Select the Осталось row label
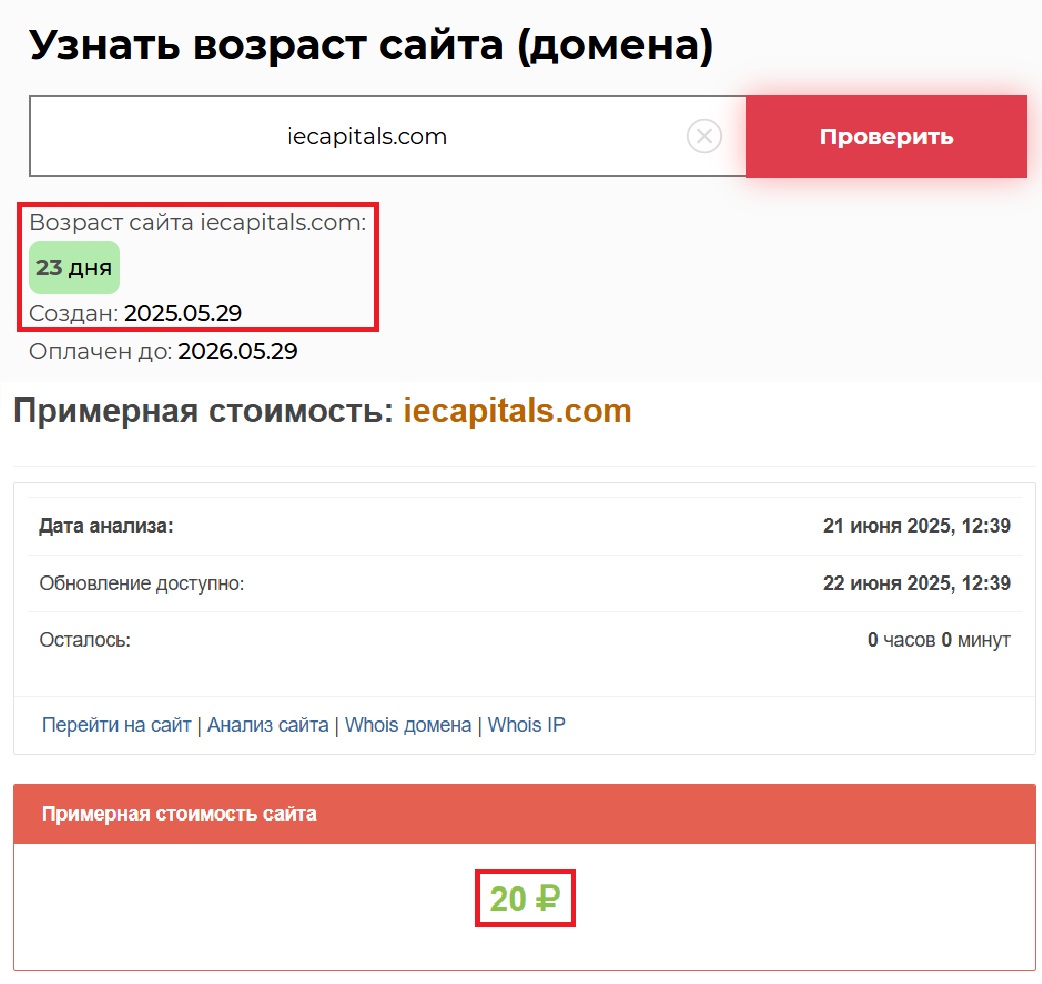The height and width of the screenshot is (984, 1042). (85, 640)
